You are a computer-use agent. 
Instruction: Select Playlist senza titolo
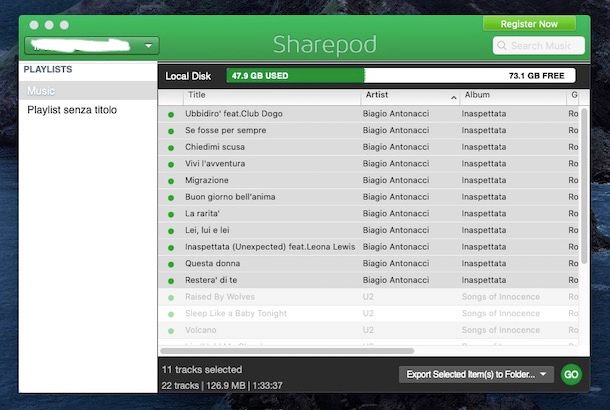pos(88,110)
